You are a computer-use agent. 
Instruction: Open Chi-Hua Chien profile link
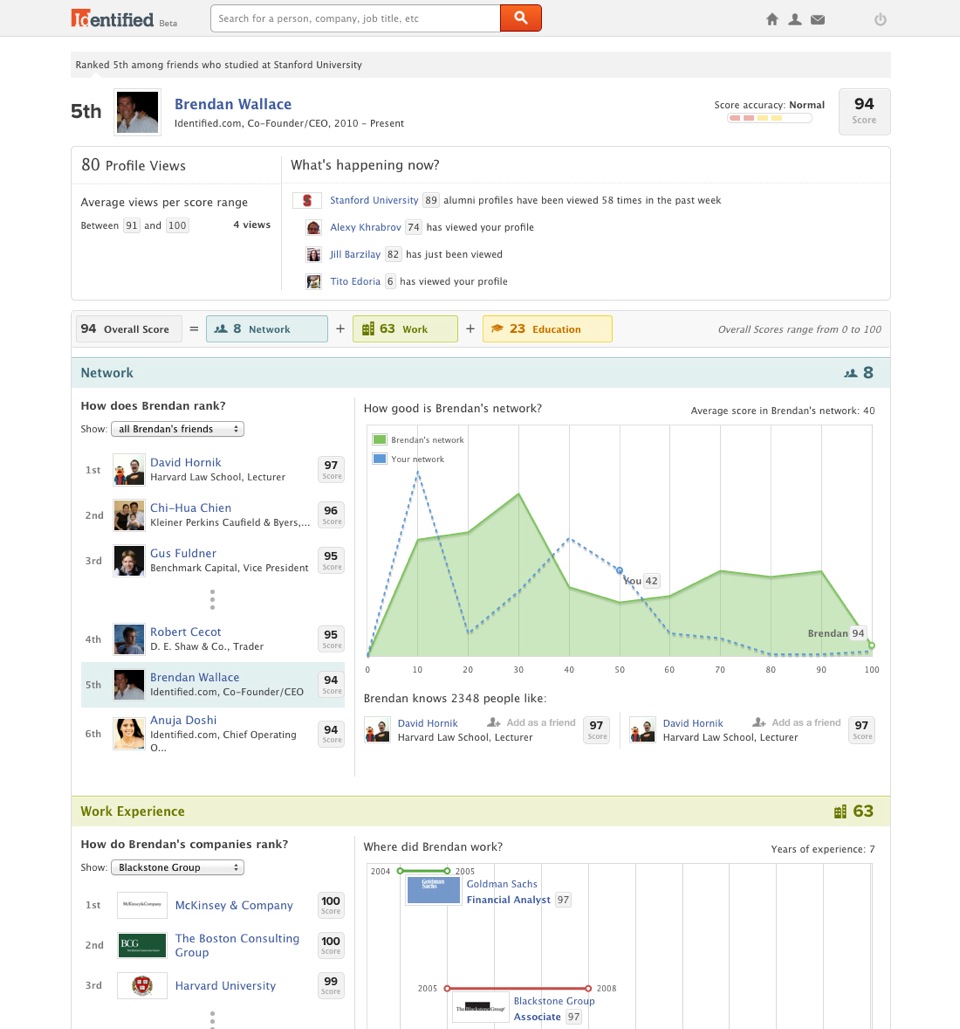click(190, 507)
